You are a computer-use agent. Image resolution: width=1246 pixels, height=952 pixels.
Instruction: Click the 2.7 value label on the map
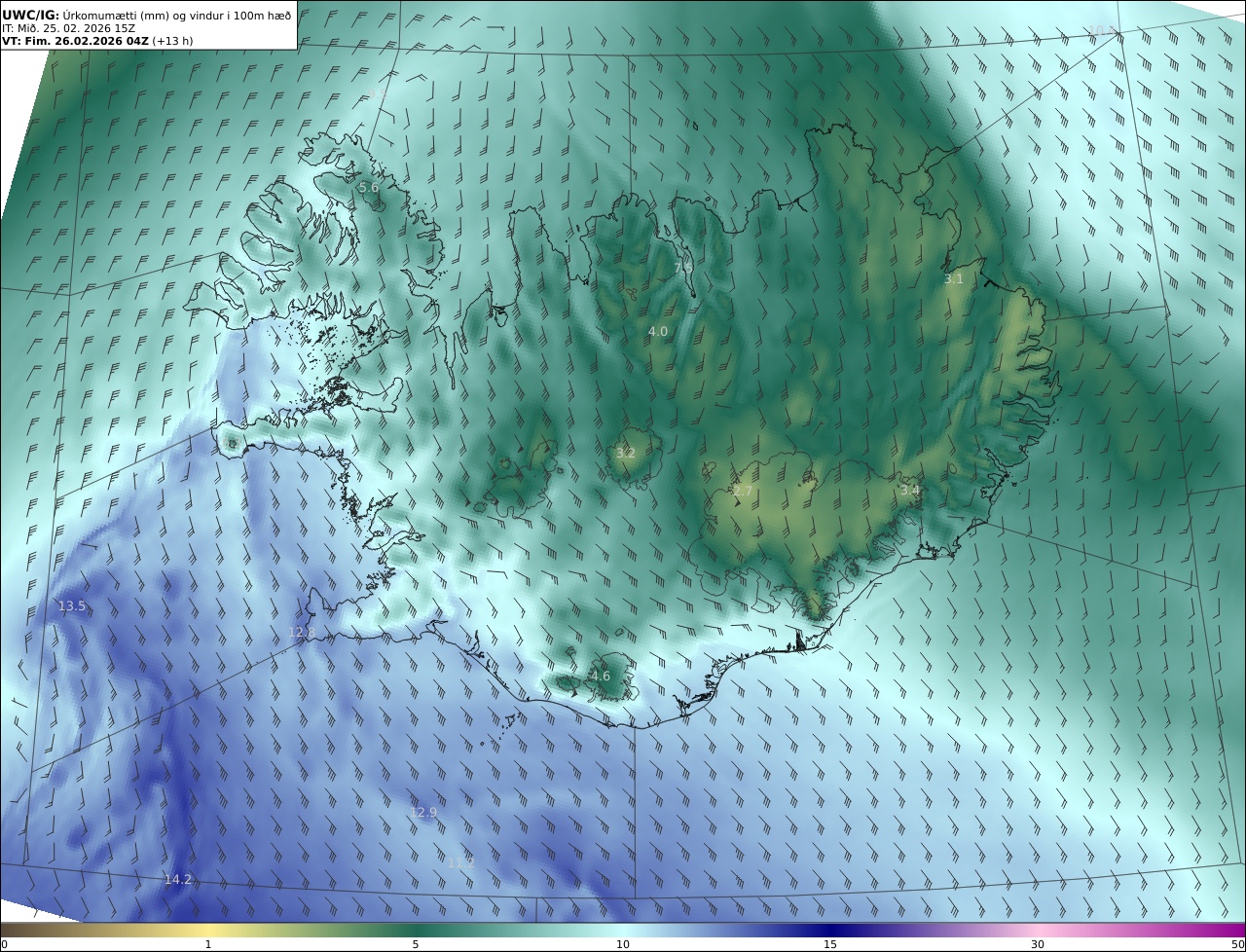coord(742,491)
